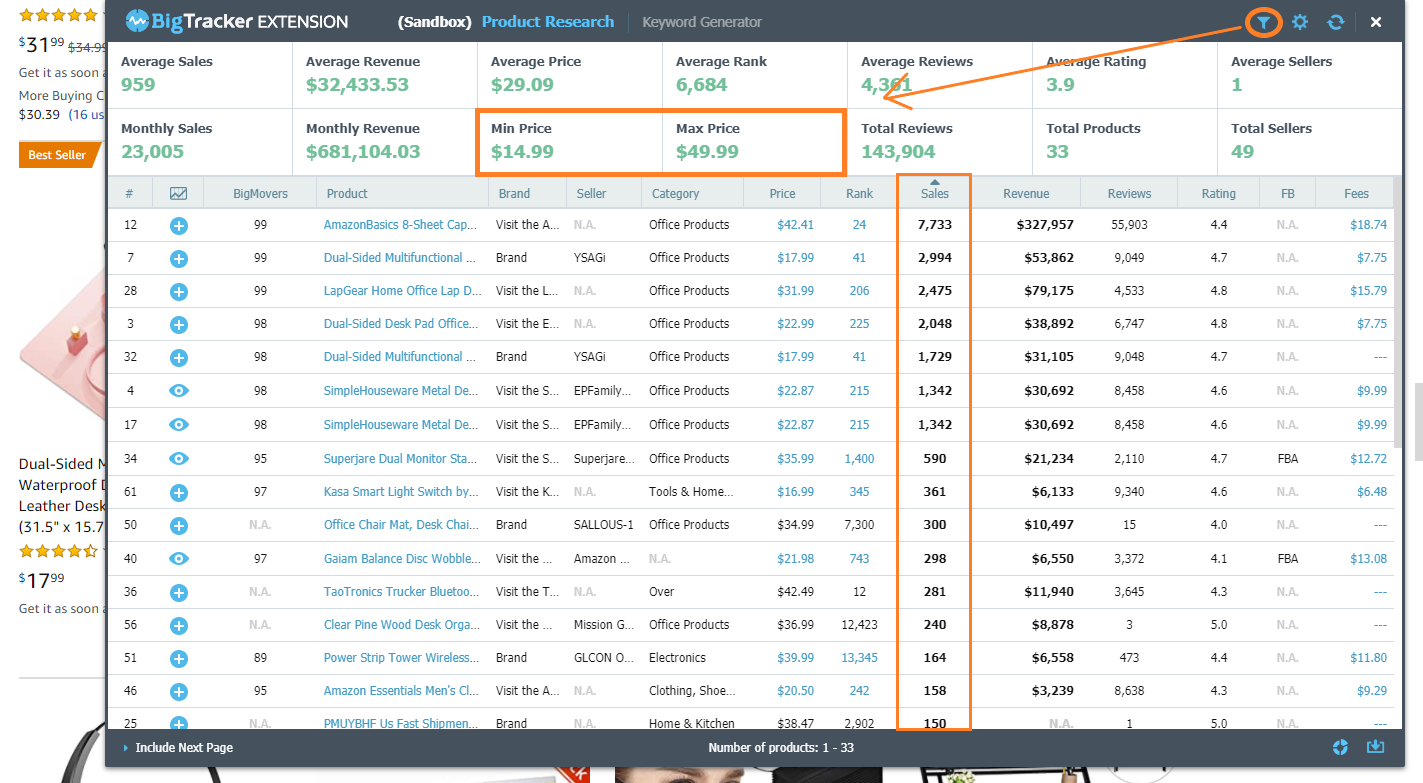The width and height of the screenshot is (1423, 783).
Task: Click plus icon on row number 32
Action: pos(178,358)
